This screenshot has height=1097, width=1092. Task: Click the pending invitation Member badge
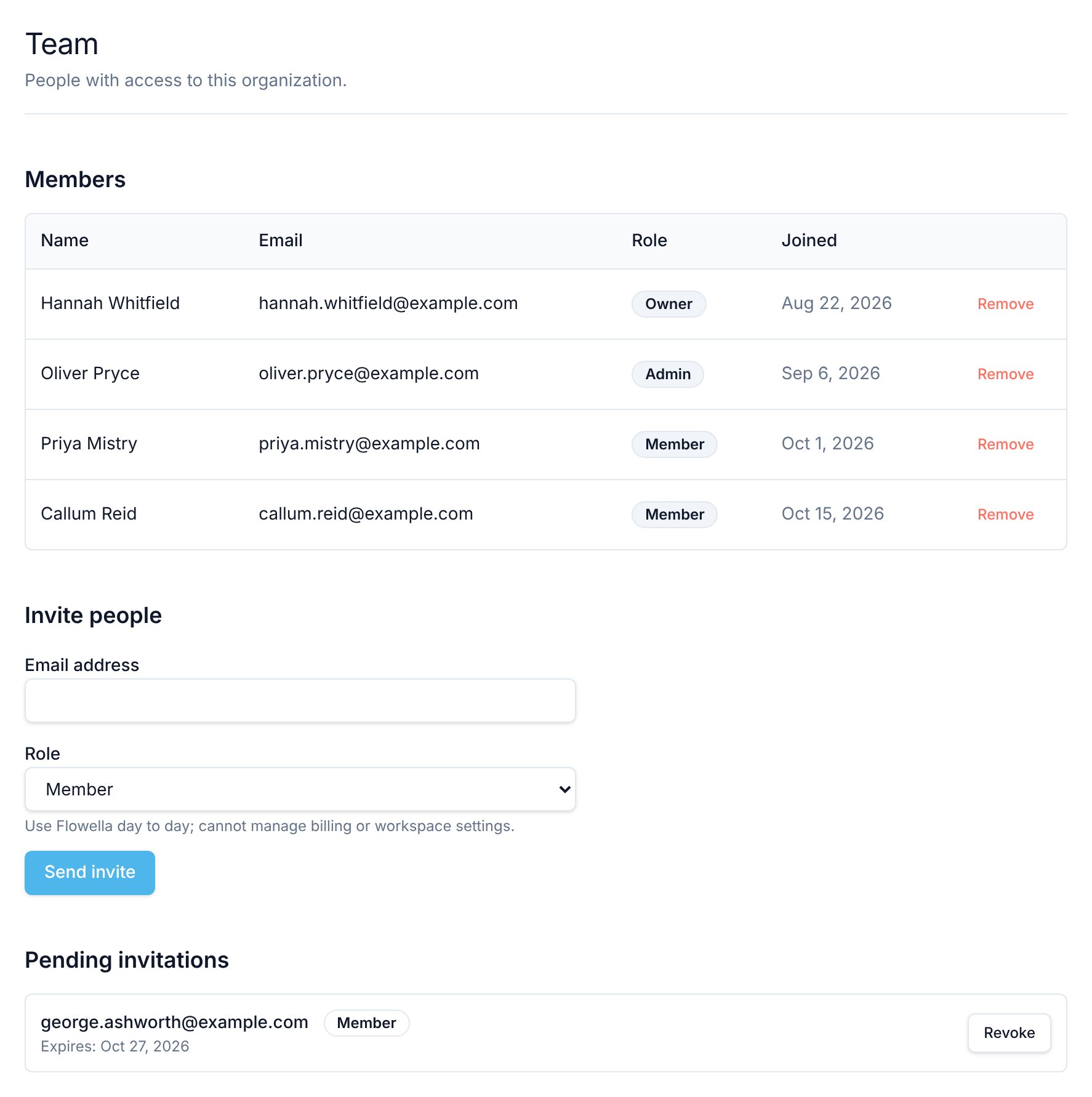(x=366, y=1023)
